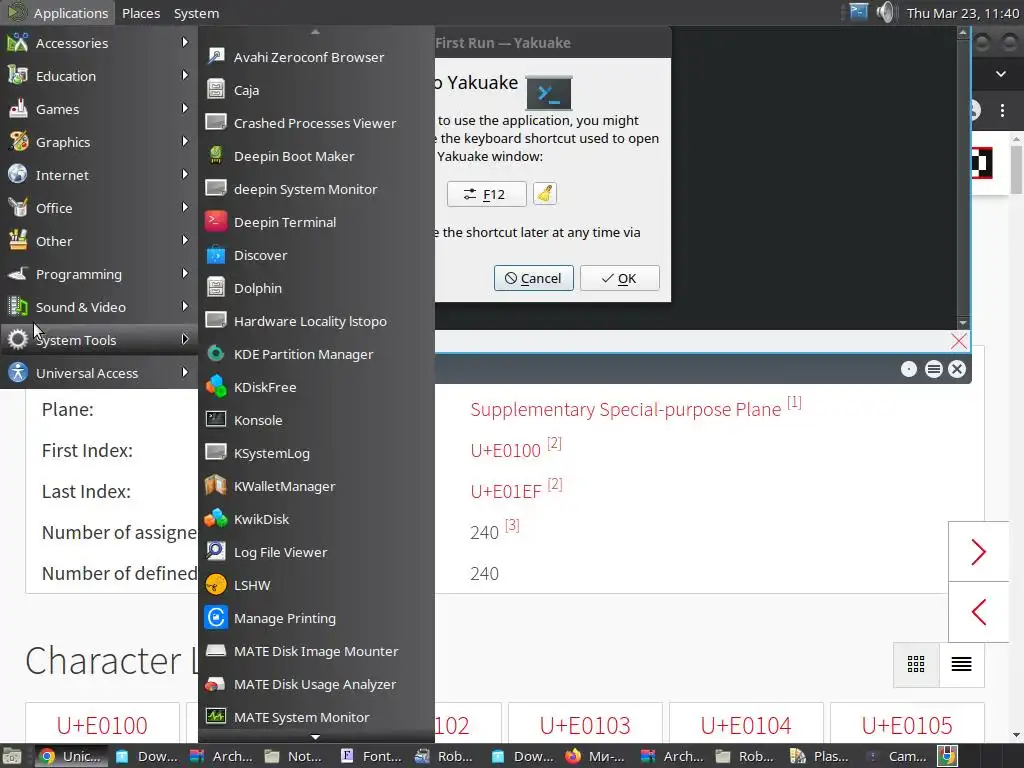Go to next block with right arrow
Image resolution: width=1024 pixels, height=768 pixels.
click(x=978, y=552)
